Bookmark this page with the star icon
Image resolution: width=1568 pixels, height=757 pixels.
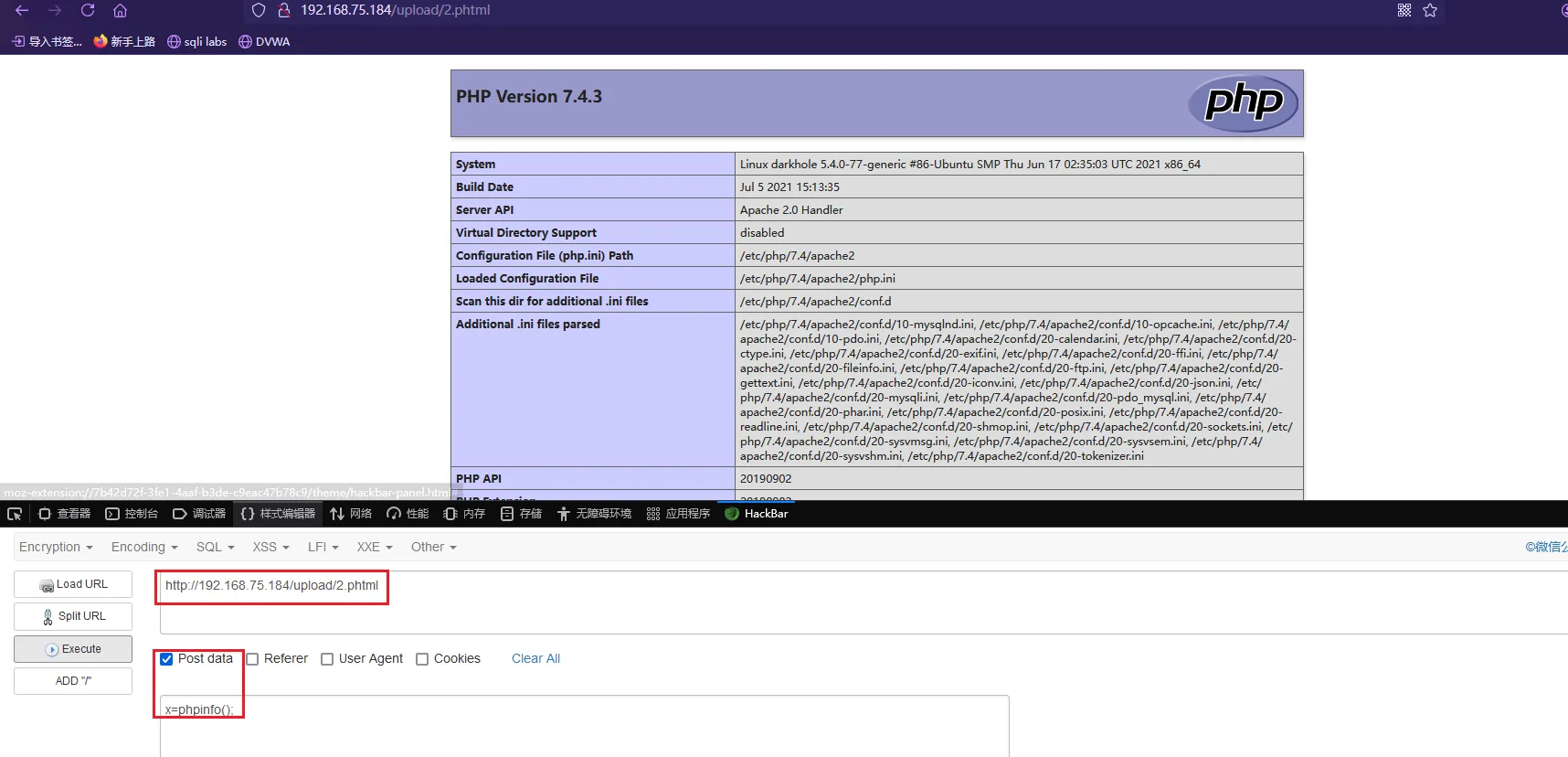coord(1430,10)
